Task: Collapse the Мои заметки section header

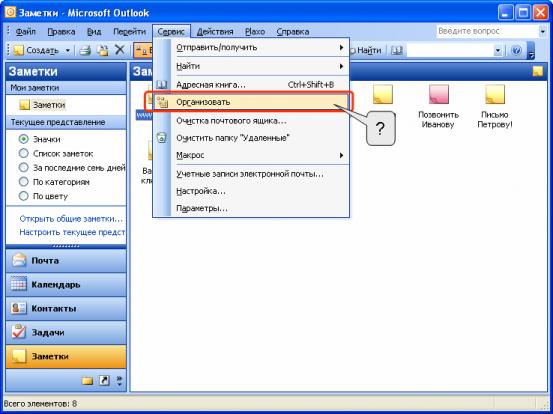Action: point(66,88)
